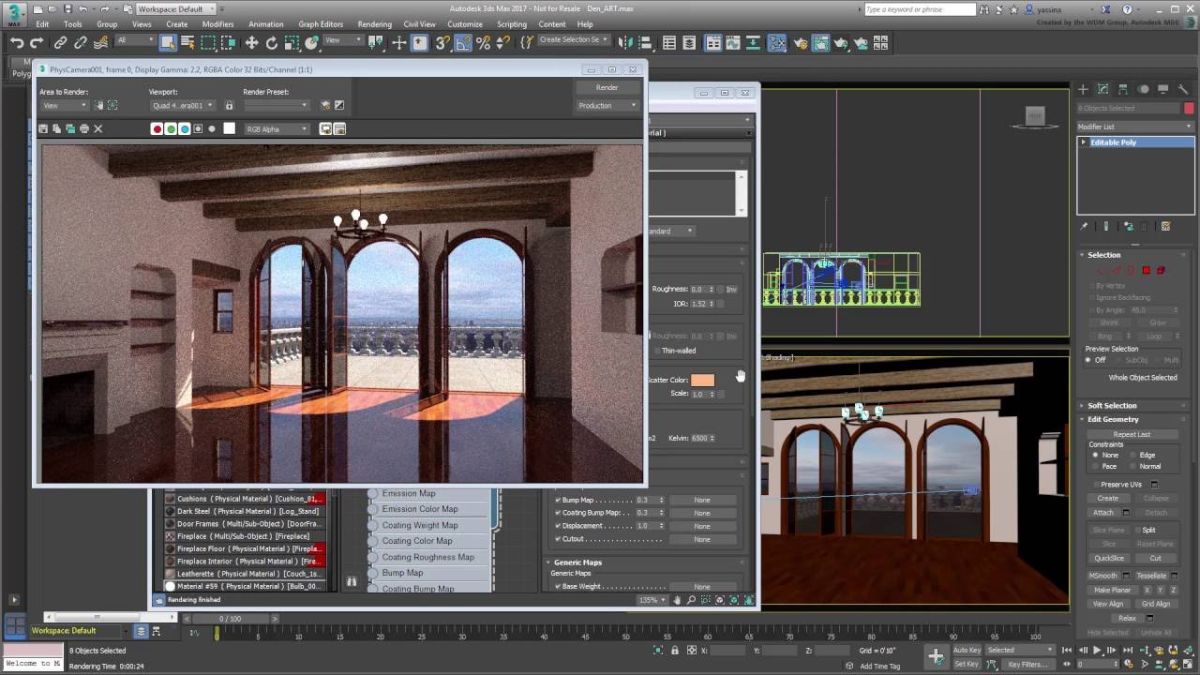
Task: Enable the Ignore Backfacing checkbox
Action: click(1090, 297)
